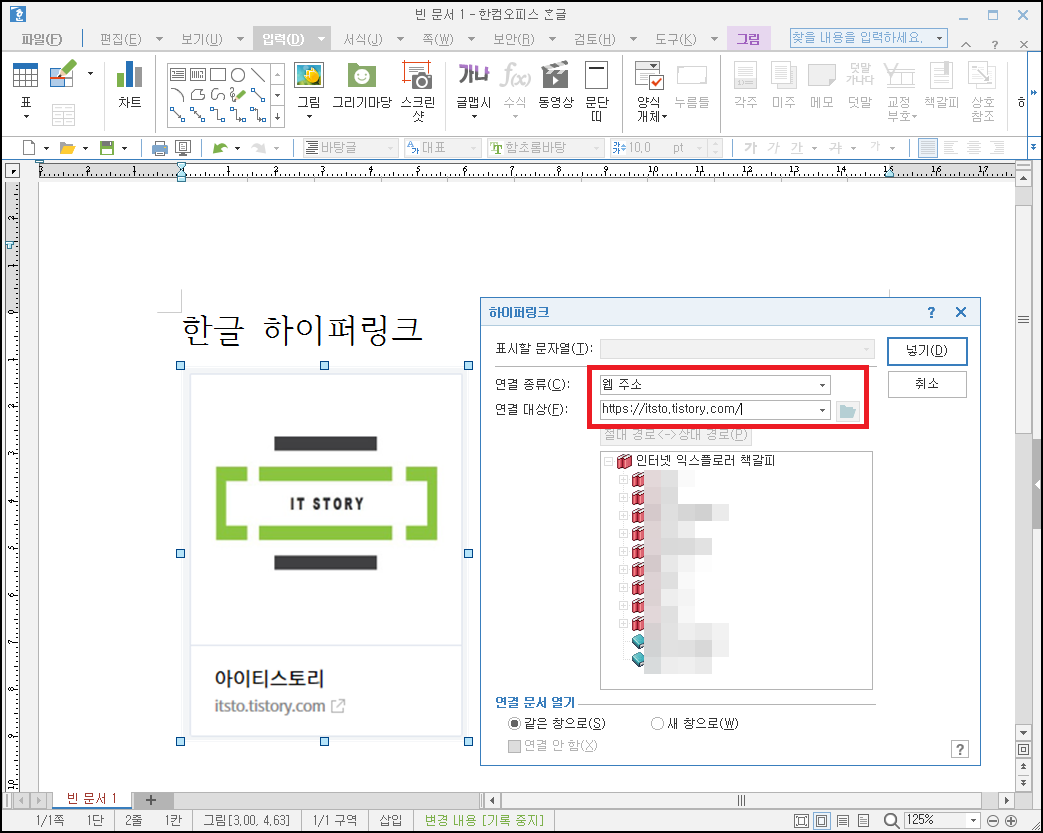Zoom out with the minus icon
The image size is (1043, 833).
coord(992,820)
